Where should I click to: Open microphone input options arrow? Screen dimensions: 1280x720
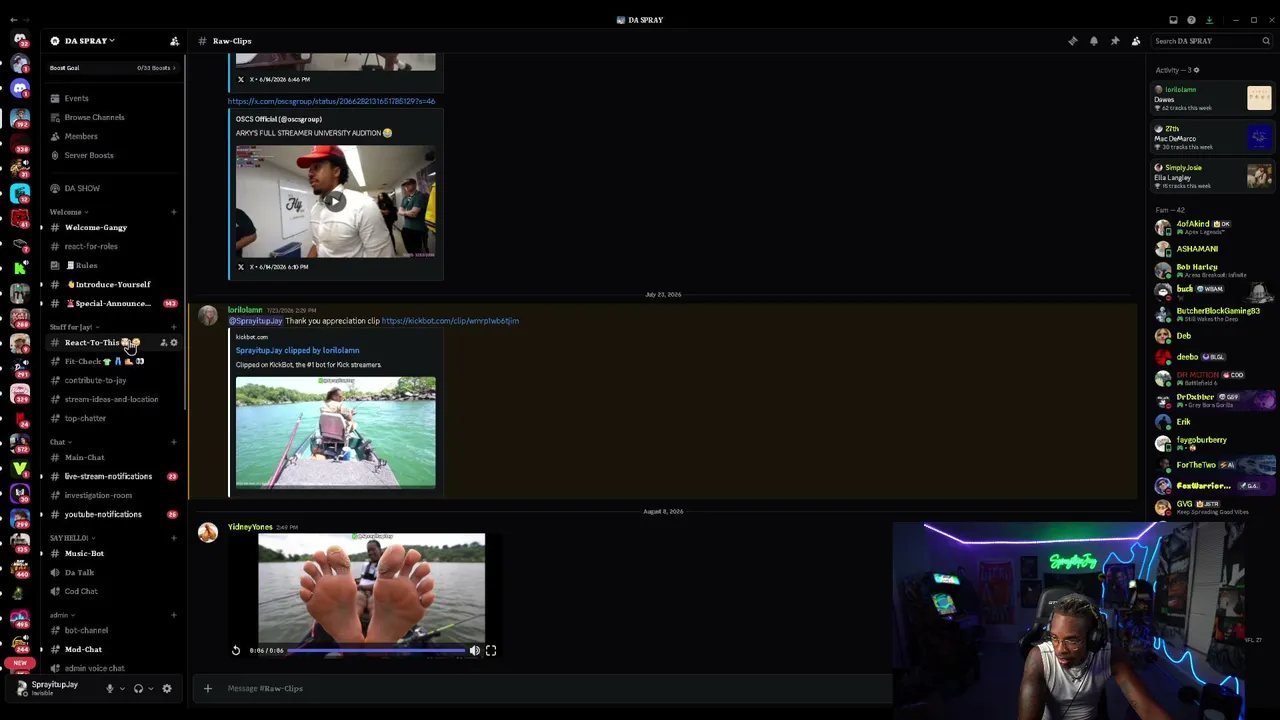click(122, 688)
